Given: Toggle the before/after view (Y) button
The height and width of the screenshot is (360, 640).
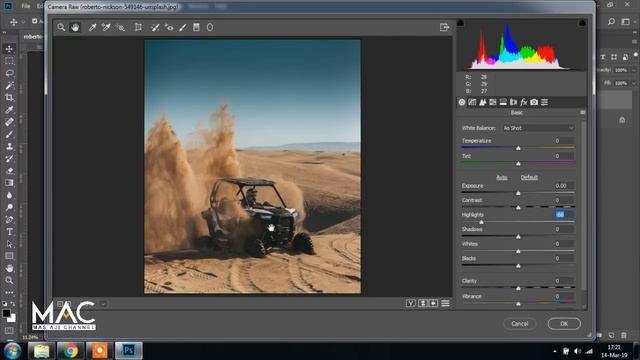Looking at the screenshot, I should [x=411, y=303].
